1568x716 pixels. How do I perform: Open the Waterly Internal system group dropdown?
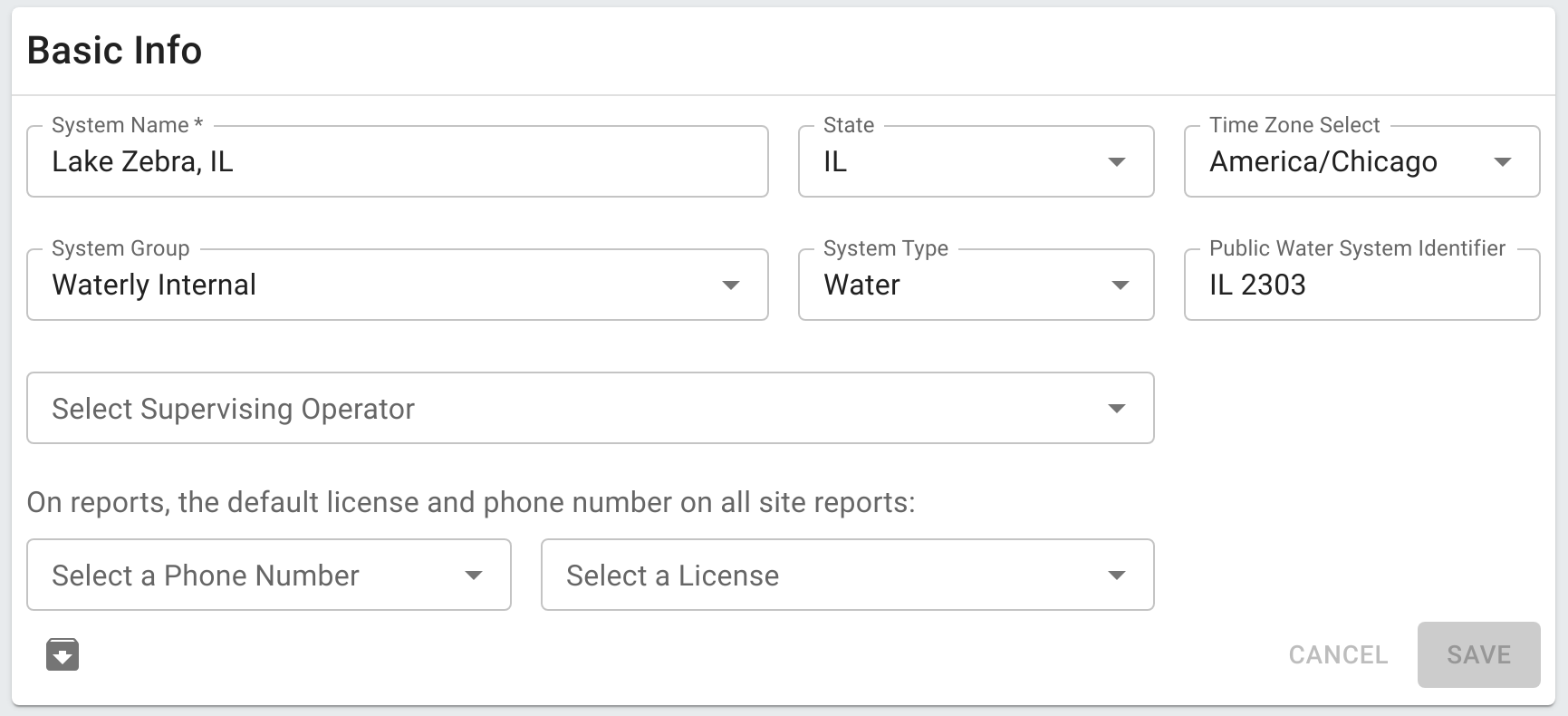(x=380, y=285)
